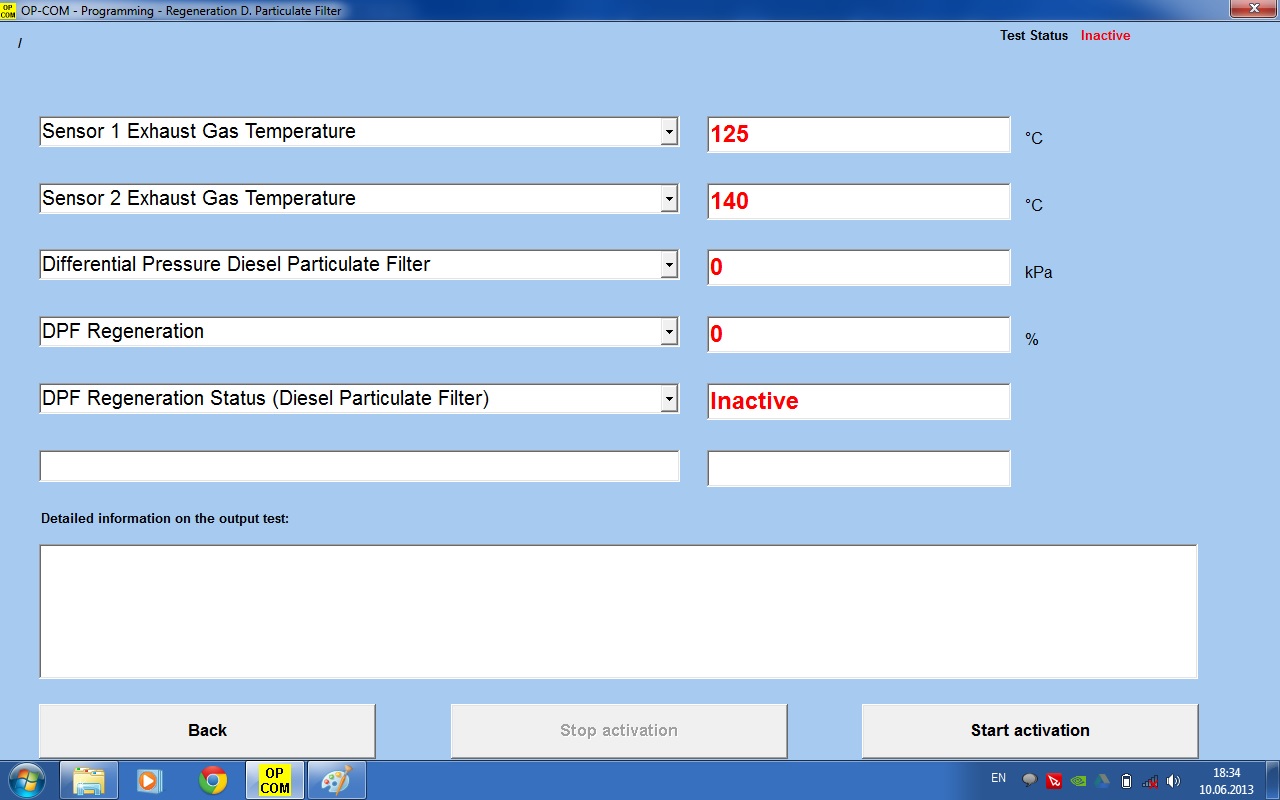Click the detailed output test information box
The image size is (1280, 800).
click(x=618, y=611)
